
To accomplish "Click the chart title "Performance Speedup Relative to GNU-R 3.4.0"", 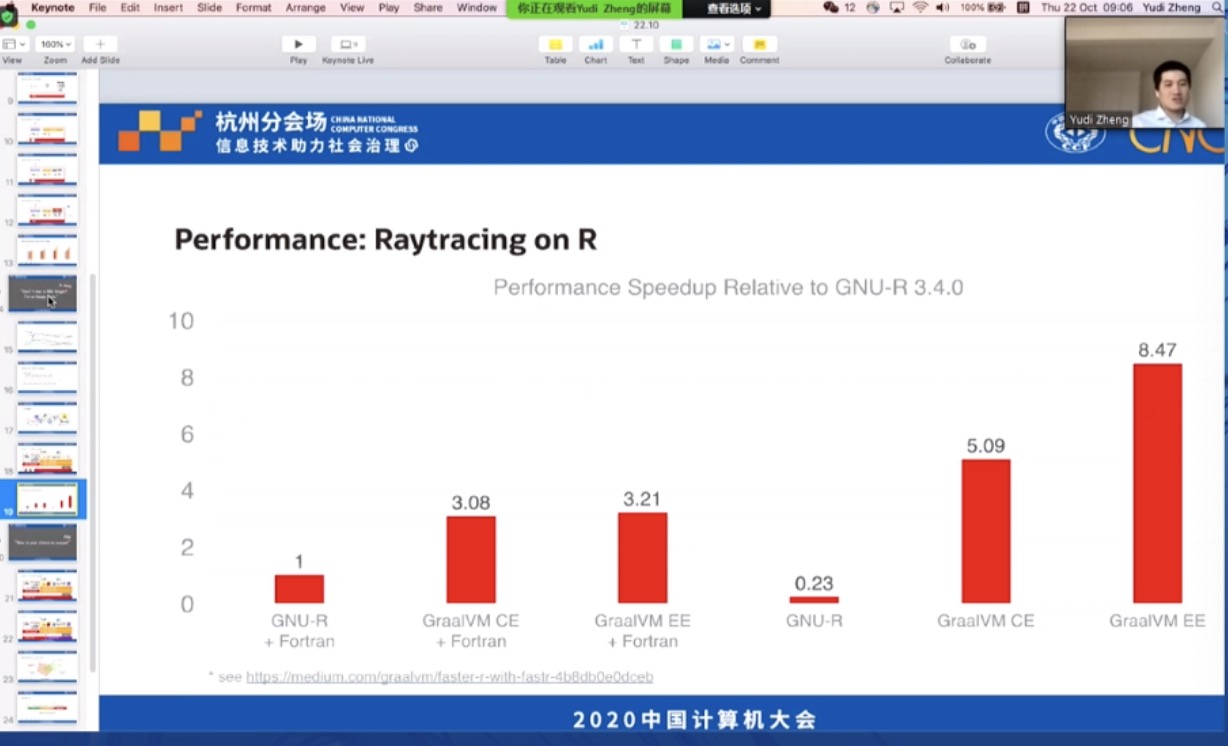I will (728, 288).
